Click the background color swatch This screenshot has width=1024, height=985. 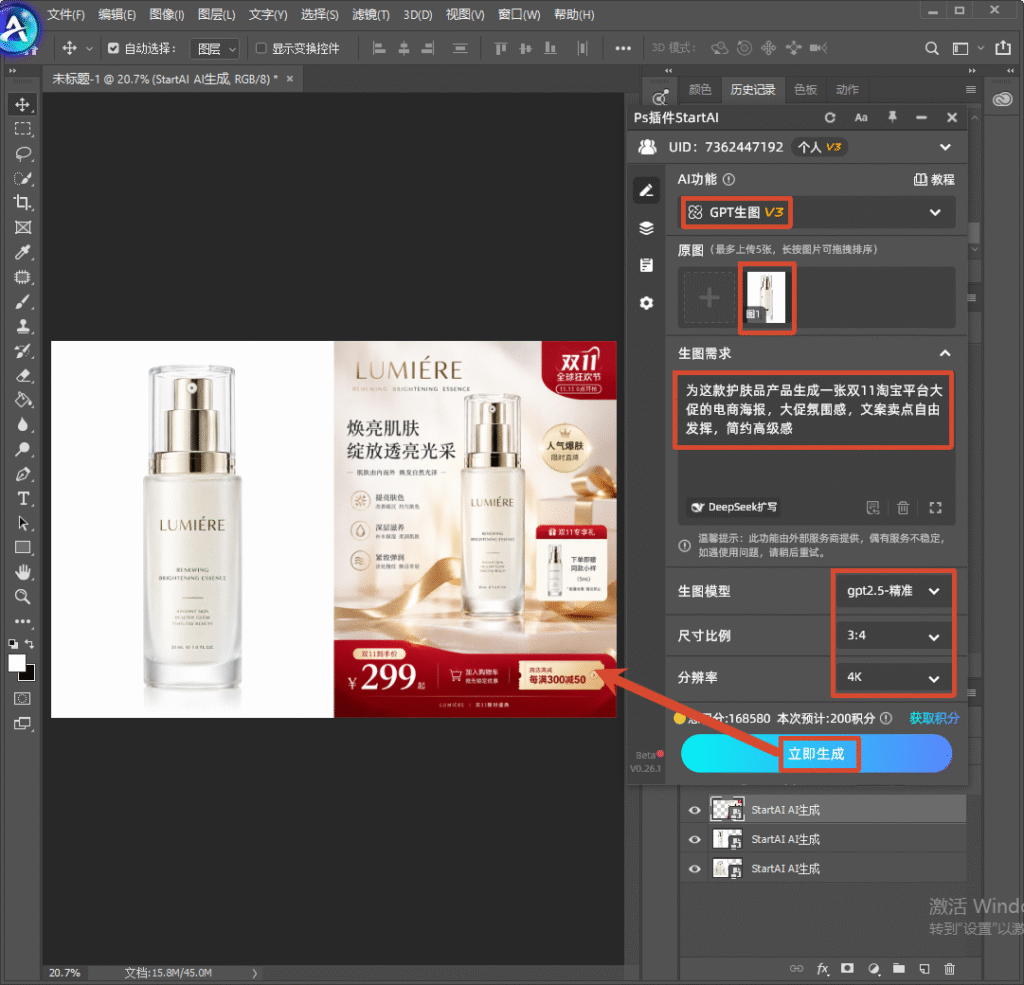pos(30,675)
